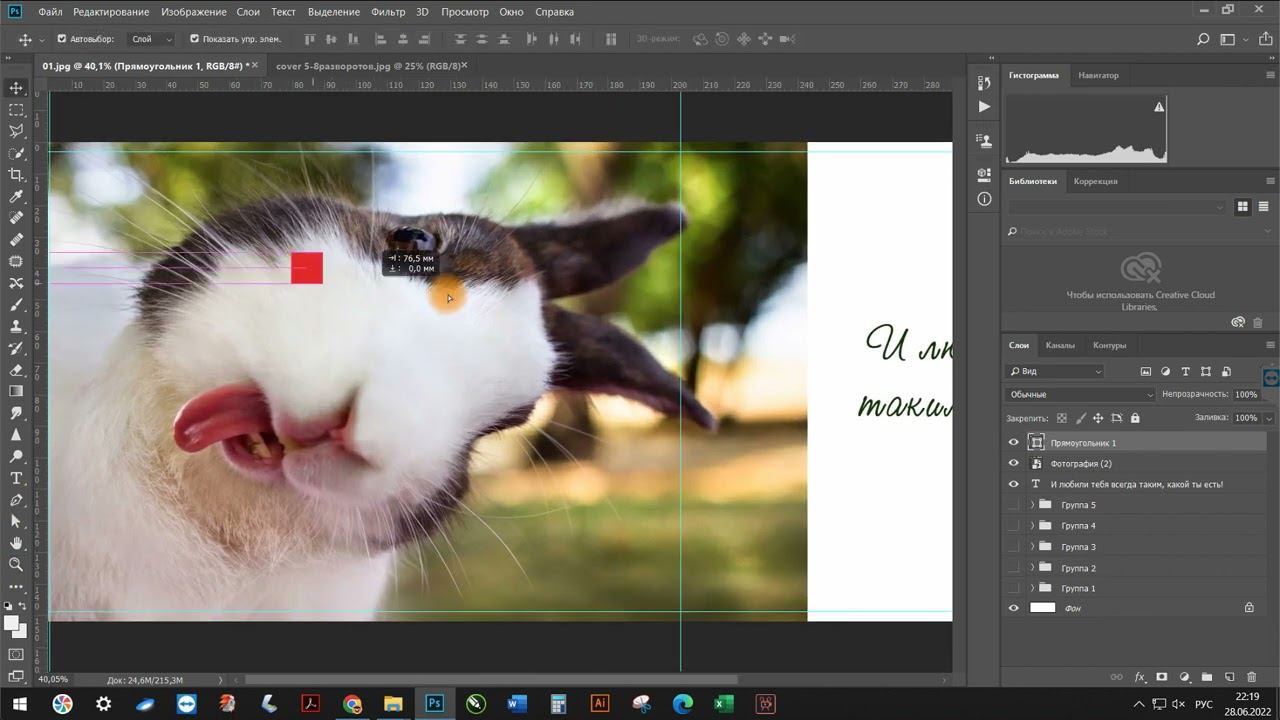This screenshot has width=1280, height=720.
Task: Open Excel from the Windows taskbar
Action: point(723,703)
